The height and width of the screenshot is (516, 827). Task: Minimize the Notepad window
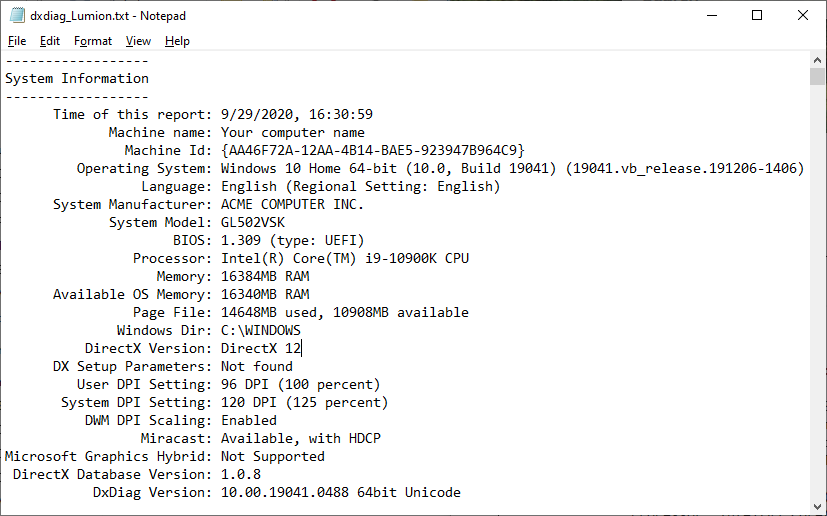point(711,16)
